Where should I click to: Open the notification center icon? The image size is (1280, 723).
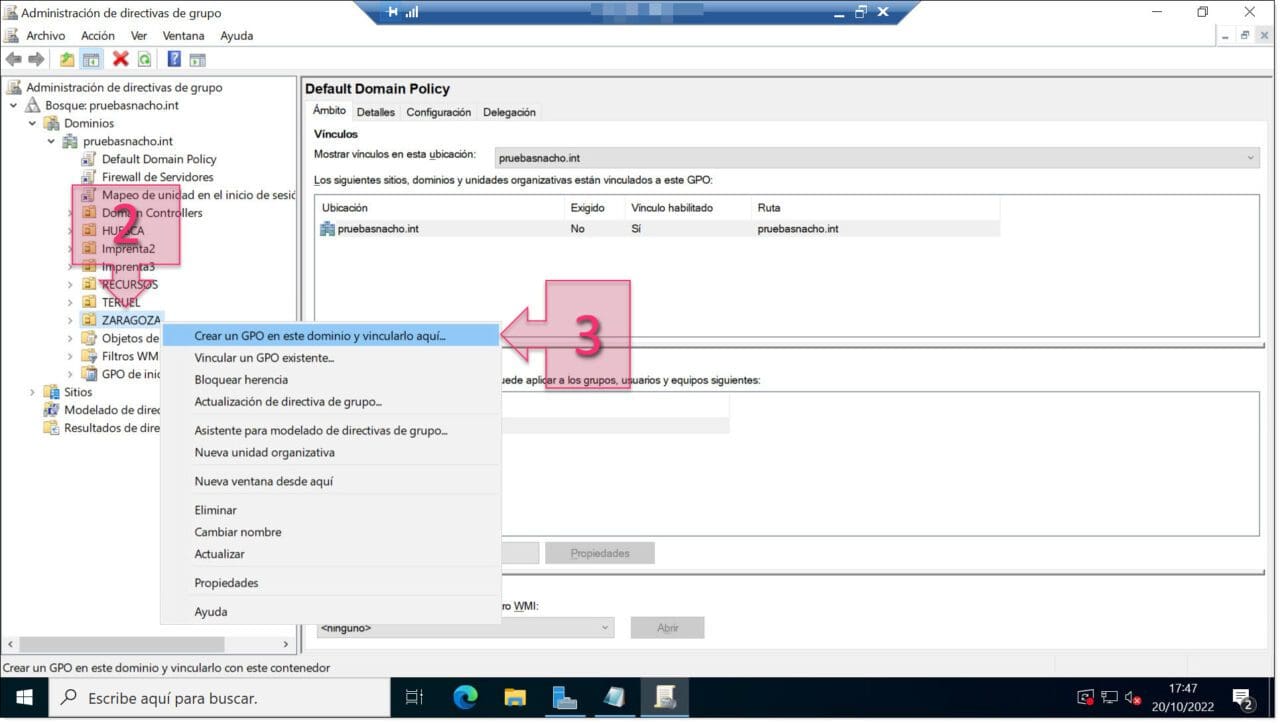tap(1243, 698)
